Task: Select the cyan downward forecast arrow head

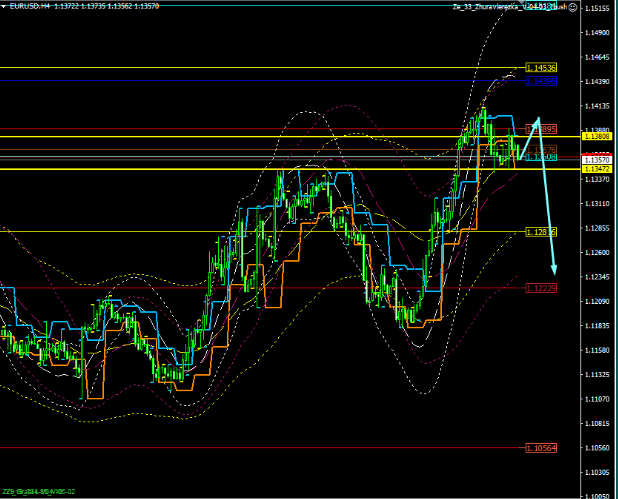Action: (x=553, y=270)
